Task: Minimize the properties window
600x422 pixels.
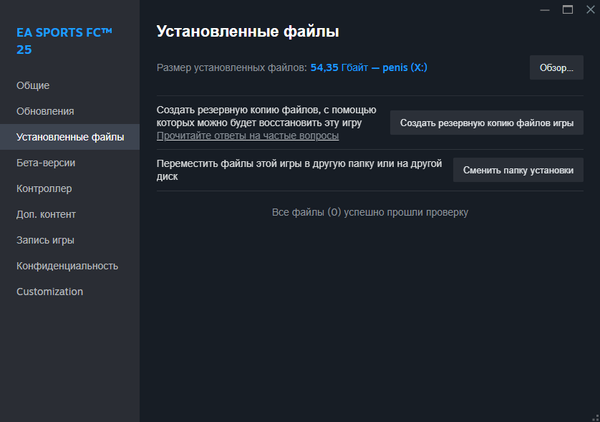Action: coord(545,10)
